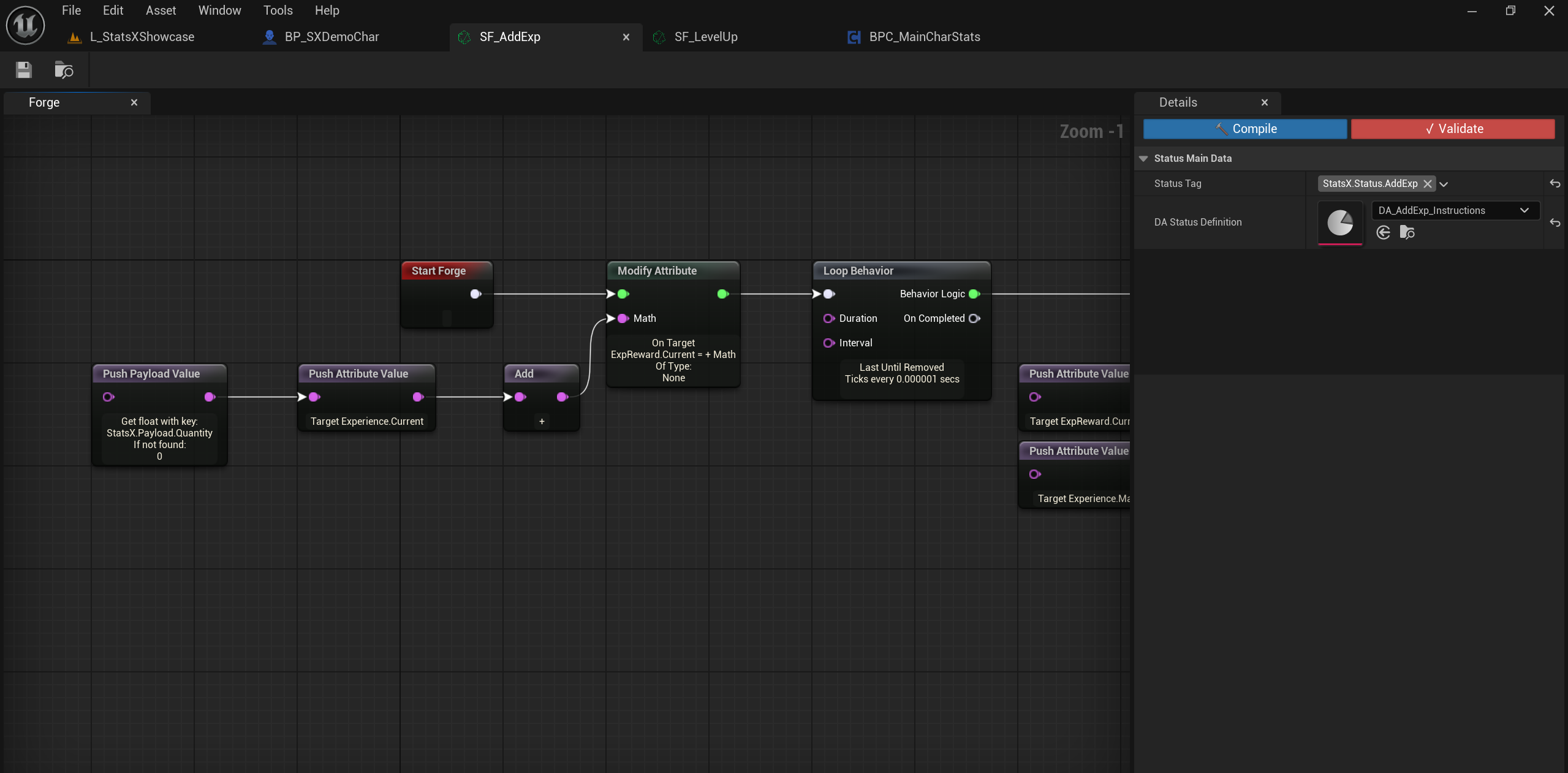Click Duration pin on Loop Behavior
Screen dimensions: 1568x773
coord(828,318)
